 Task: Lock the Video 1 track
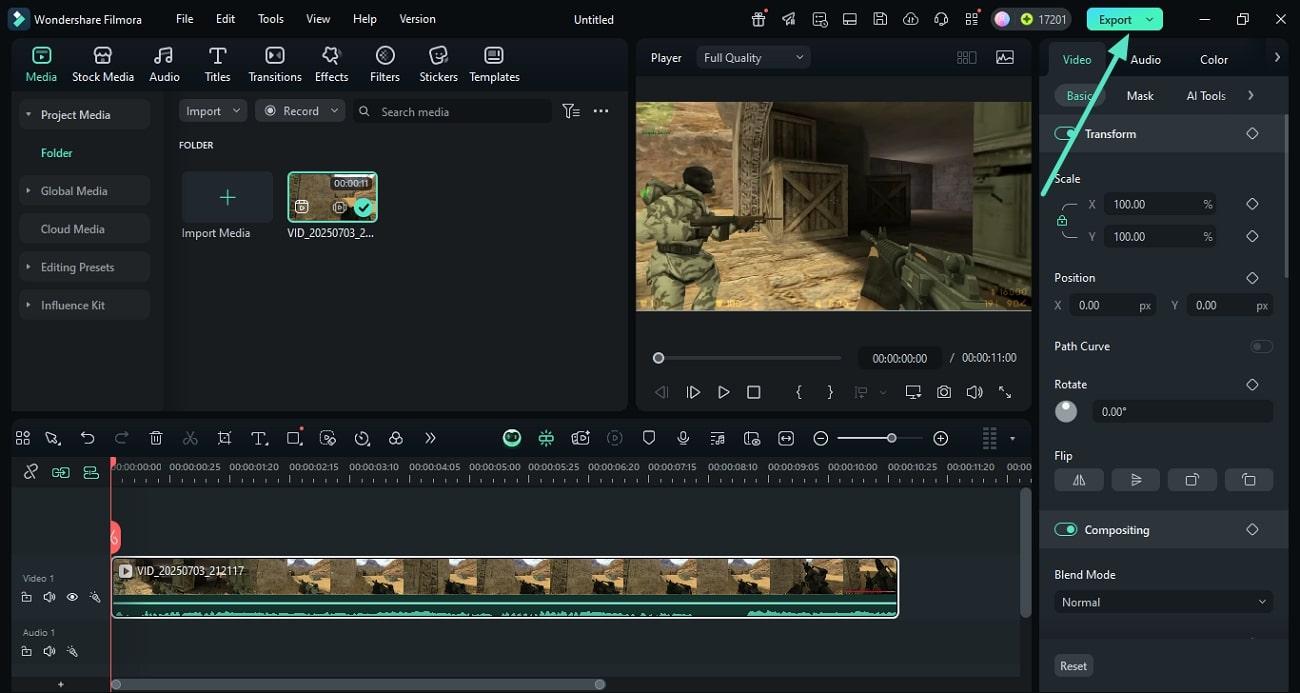26,597
